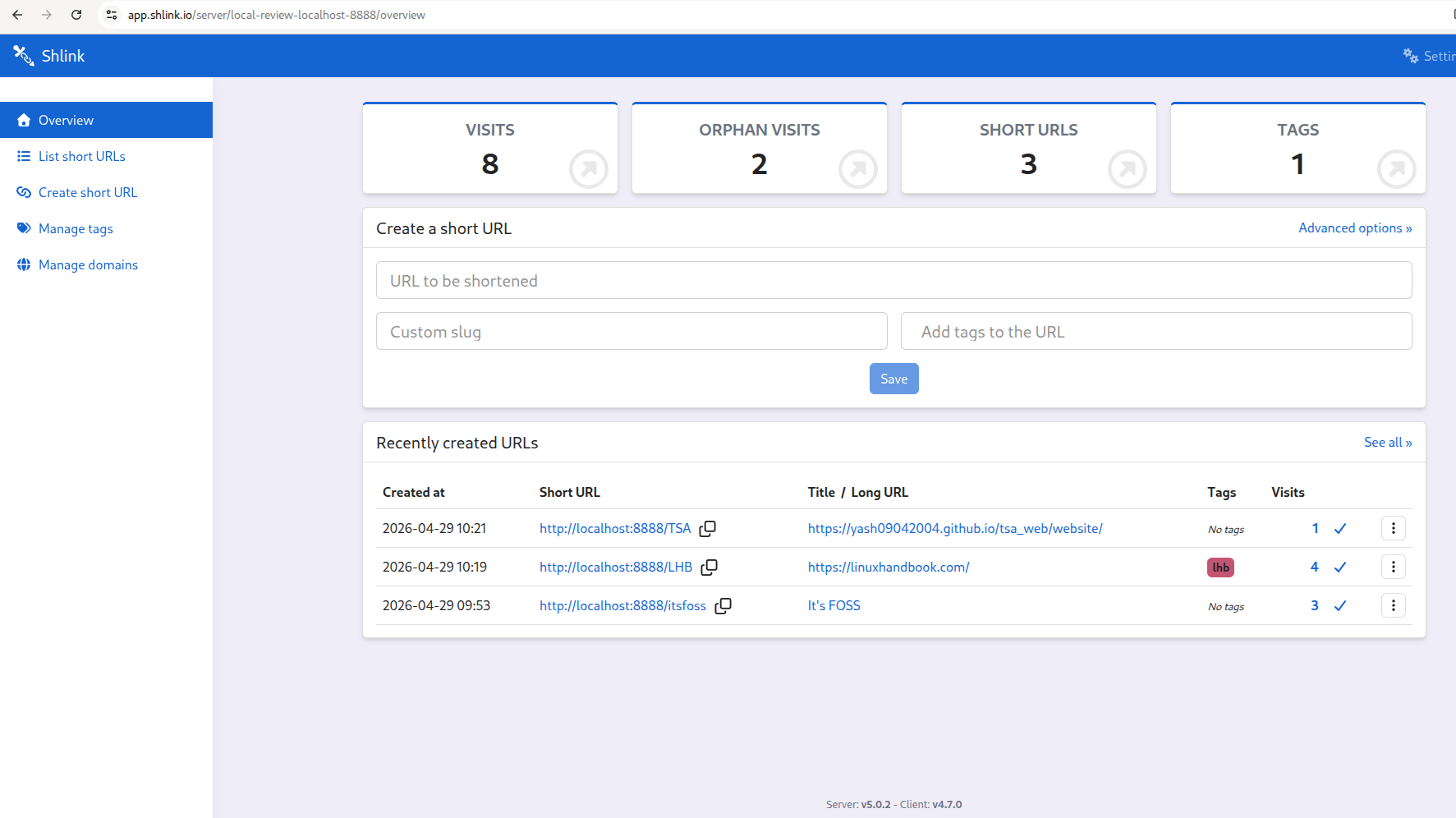Click the Manage tags tag icon
The height and width of the screenshot is (818, 1456).
click(x=24, y=228)
